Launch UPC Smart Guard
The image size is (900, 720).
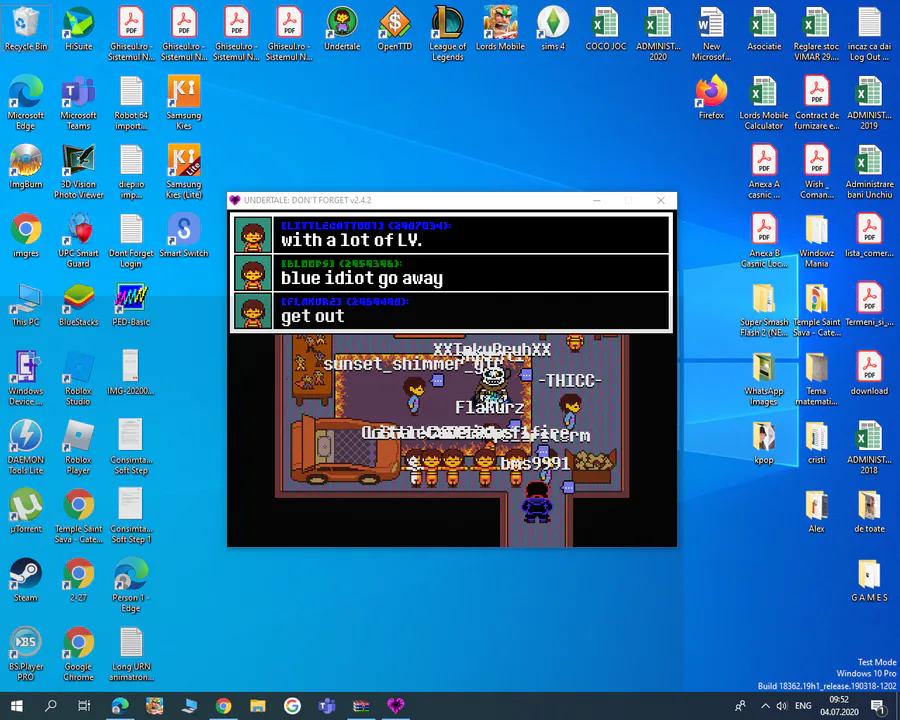pos(79,240)
